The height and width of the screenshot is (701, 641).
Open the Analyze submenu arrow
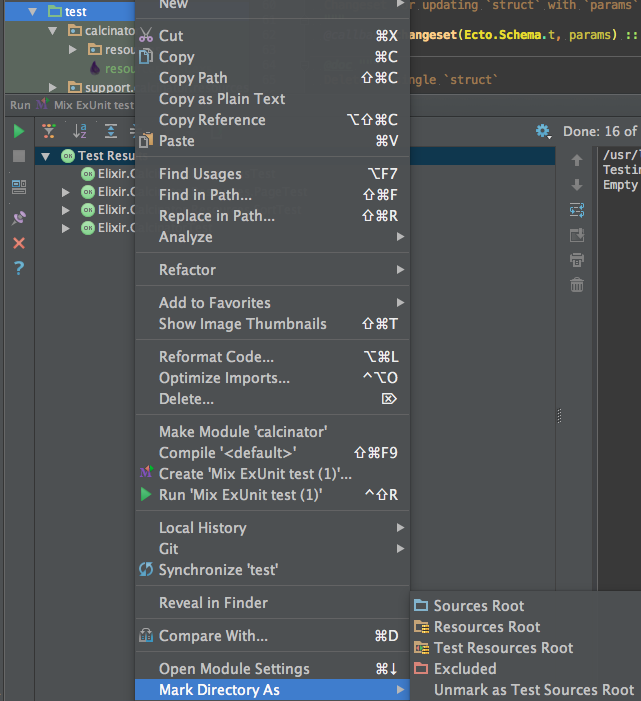click(x=400, y=236)
